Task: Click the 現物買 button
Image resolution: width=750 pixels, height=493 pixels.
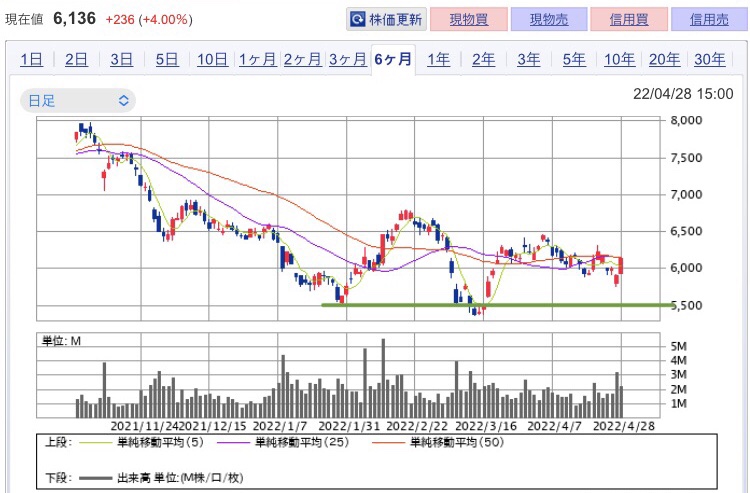Action: [x=469, y=20]
